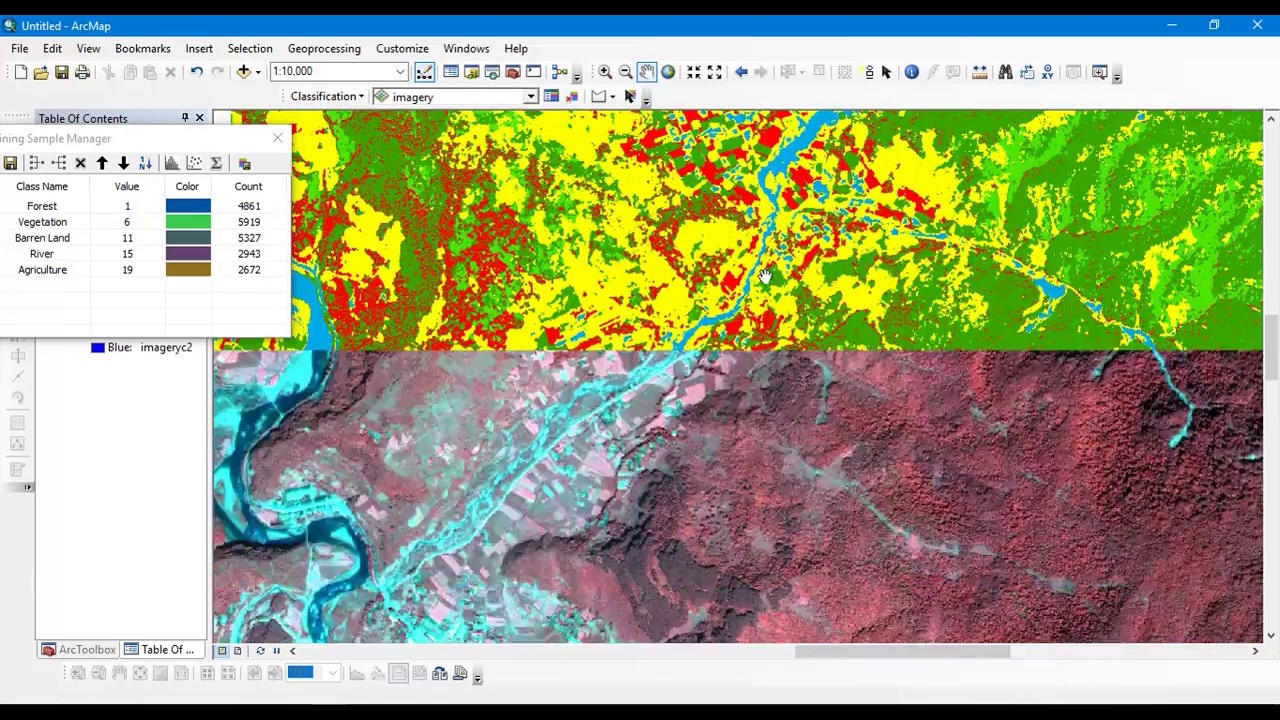Show histograms of training samples
1280x720 pixels.
click(172, 163)
